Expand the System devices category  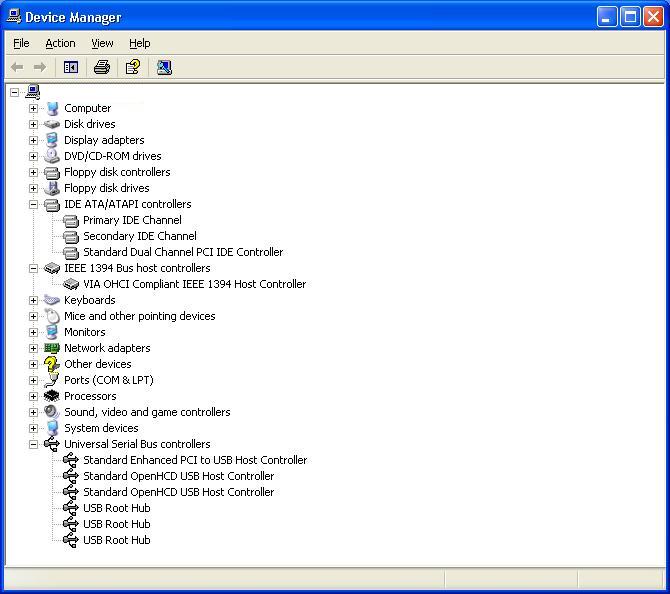(33, 429)
